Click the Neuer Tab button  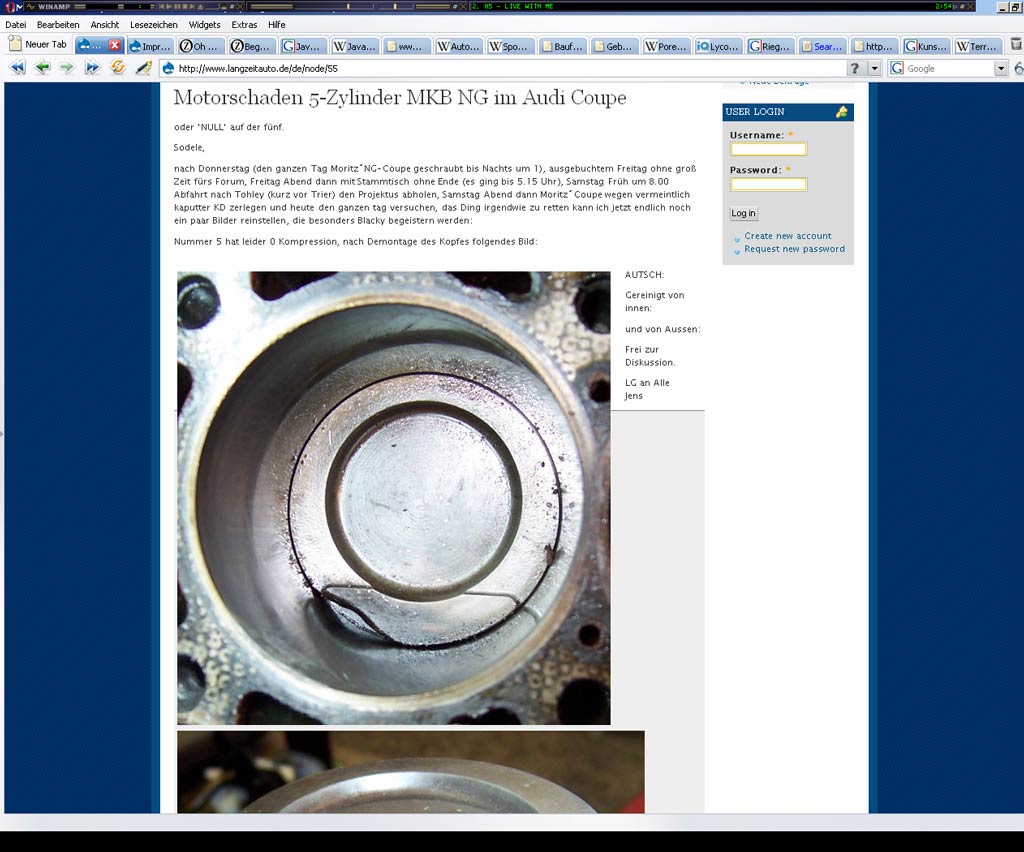(38, 45)
